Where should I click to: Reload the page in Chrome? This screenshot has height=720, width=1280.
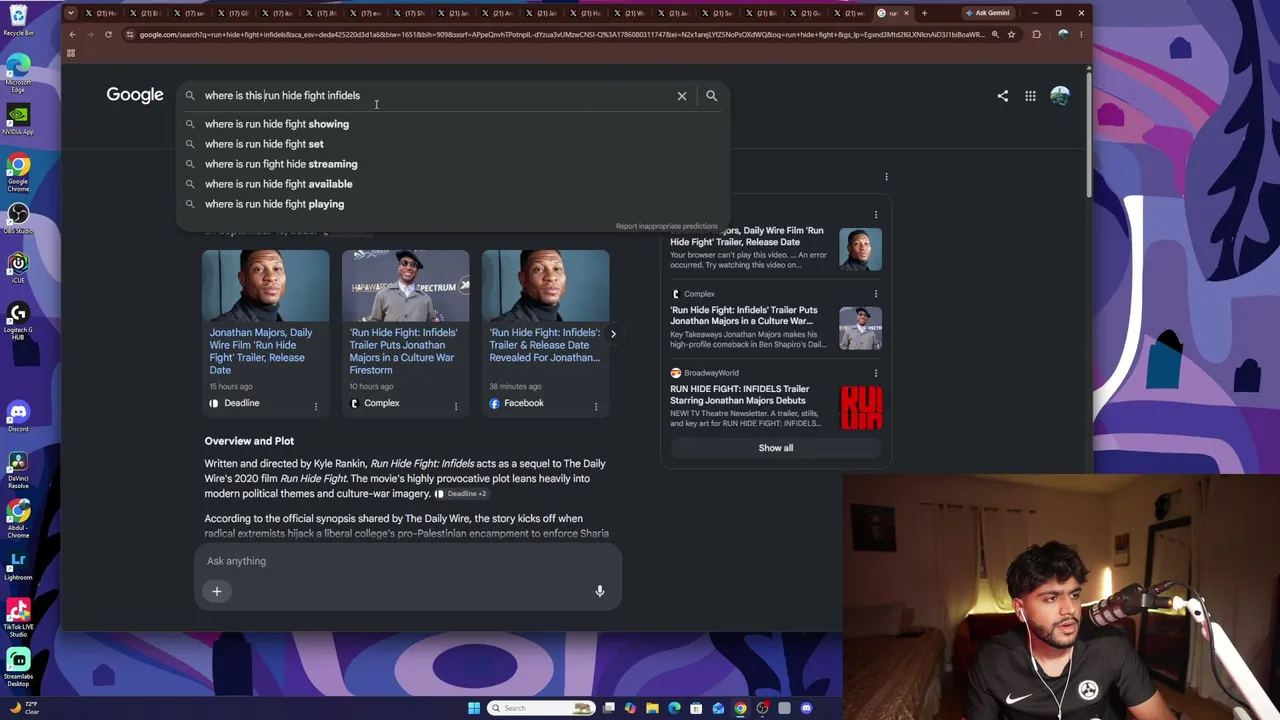[108, 34]
